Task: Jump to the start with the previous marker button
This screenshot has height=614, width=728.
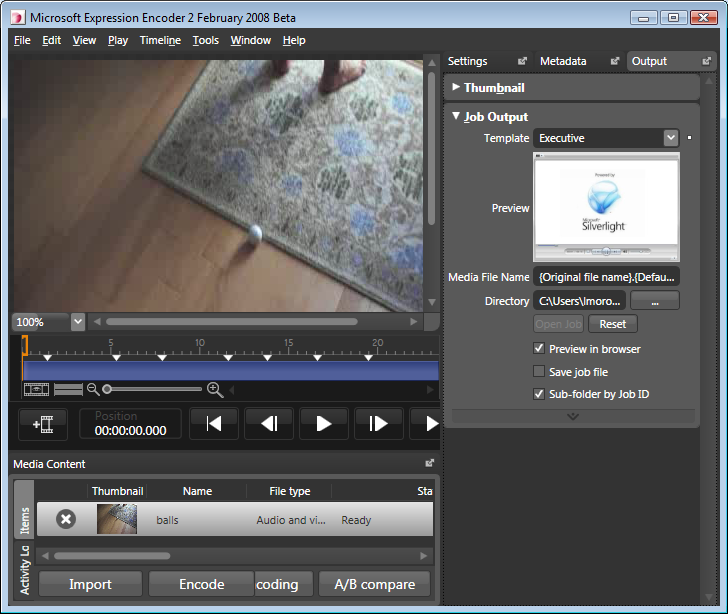Action: point(214,424)
